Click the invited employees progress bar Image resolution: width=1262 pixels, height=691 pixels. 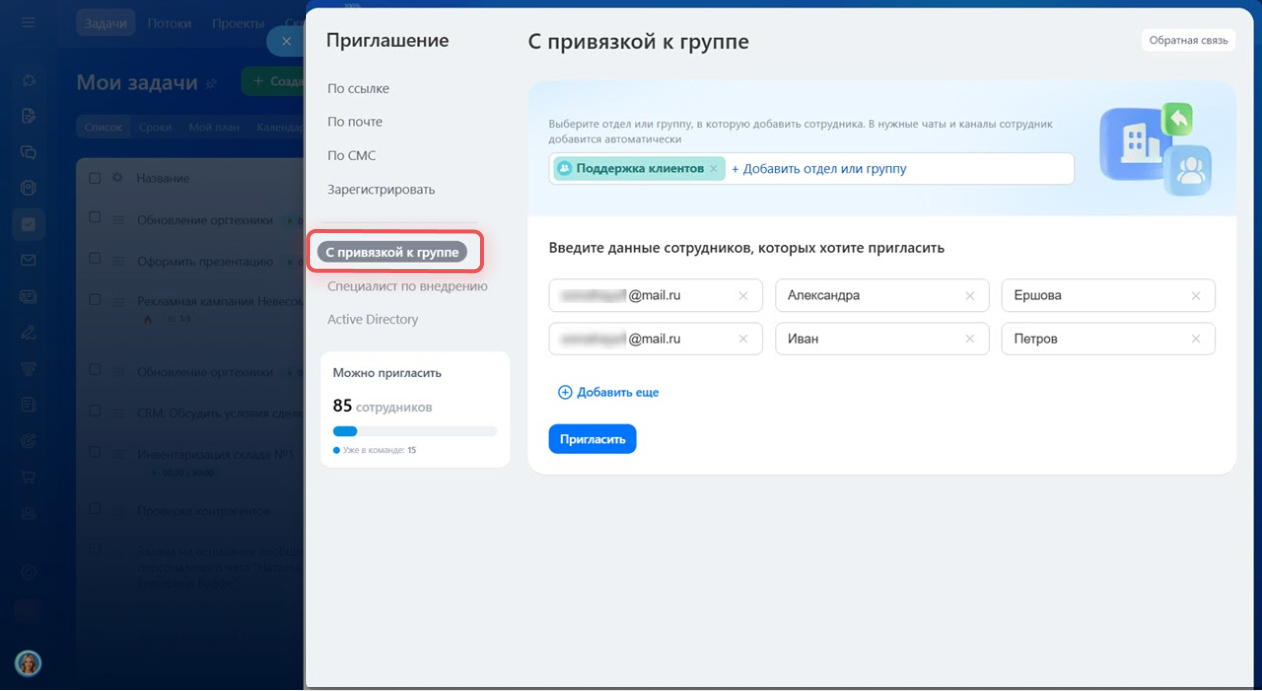coord(414,432)
